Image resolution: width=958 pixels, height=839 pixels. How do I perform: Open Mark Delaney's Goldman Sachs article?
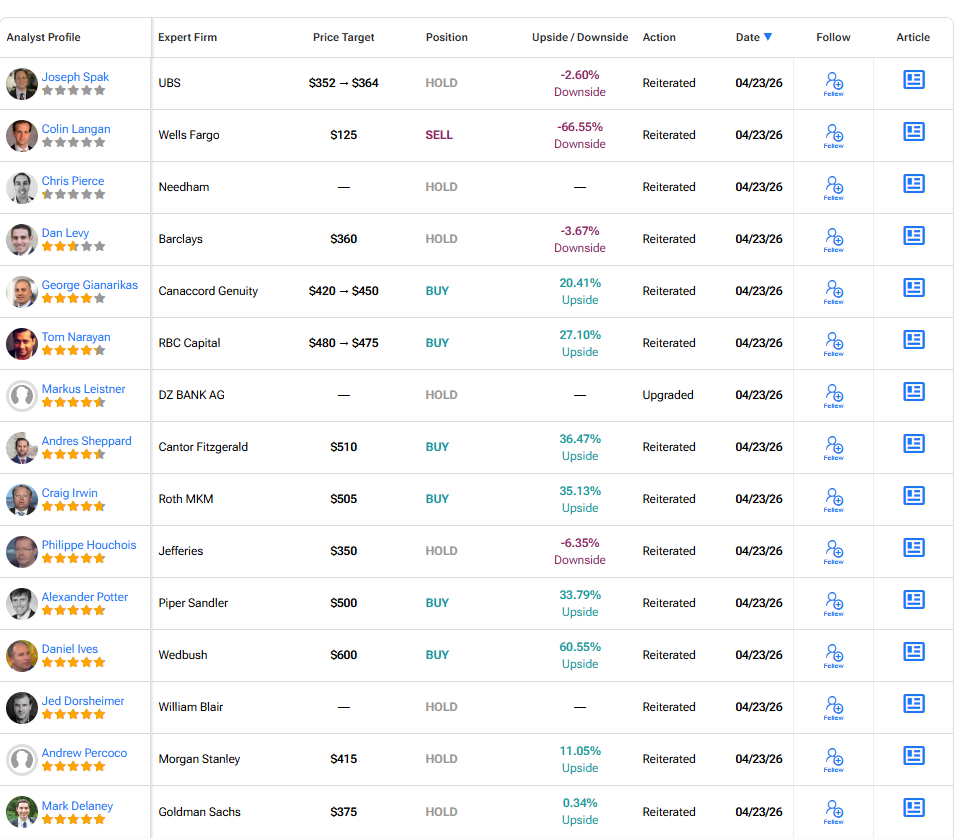[913, 808]
